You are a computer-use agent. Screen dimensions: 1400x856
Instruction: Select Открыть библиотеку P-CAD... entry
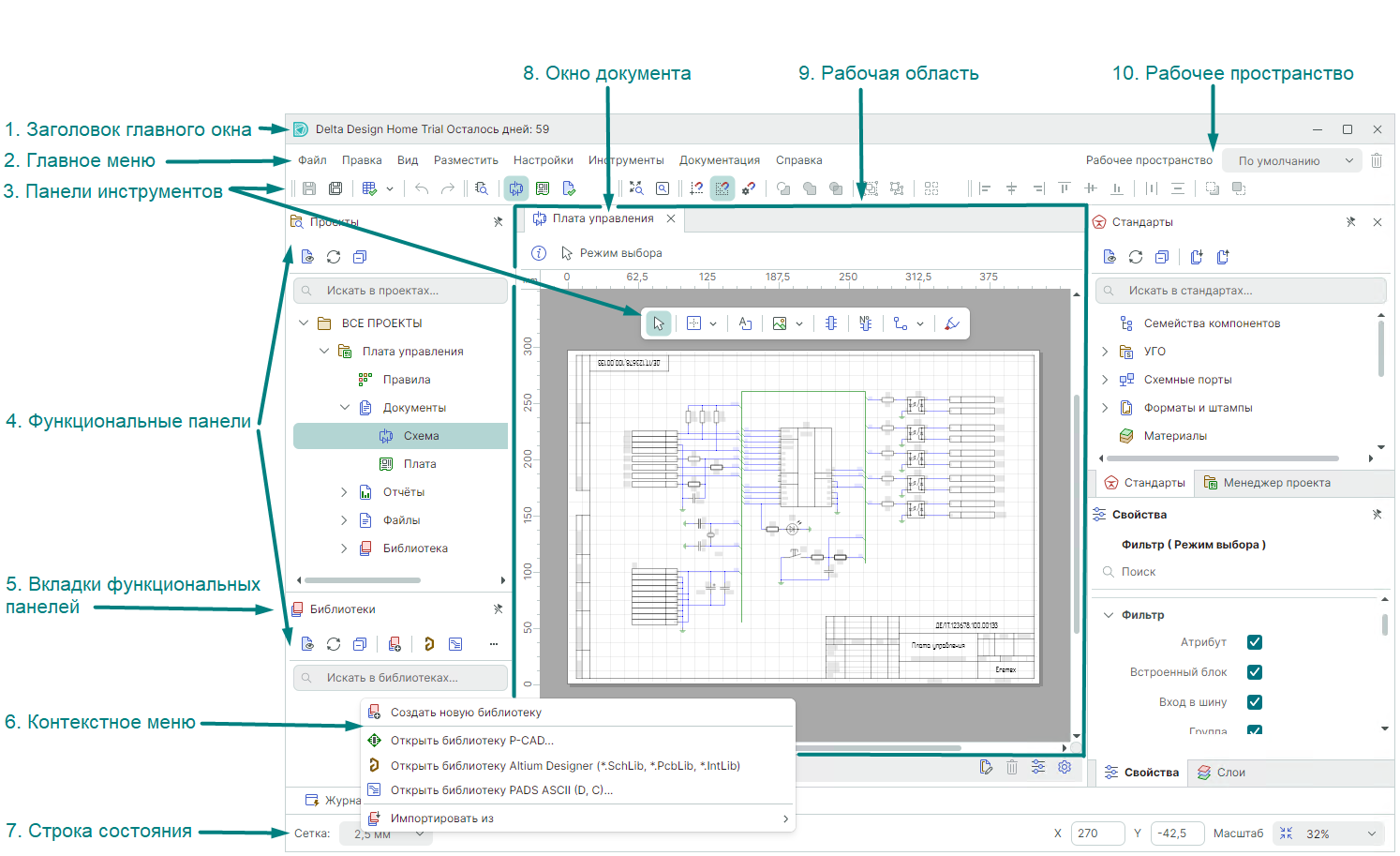point(577,741)
